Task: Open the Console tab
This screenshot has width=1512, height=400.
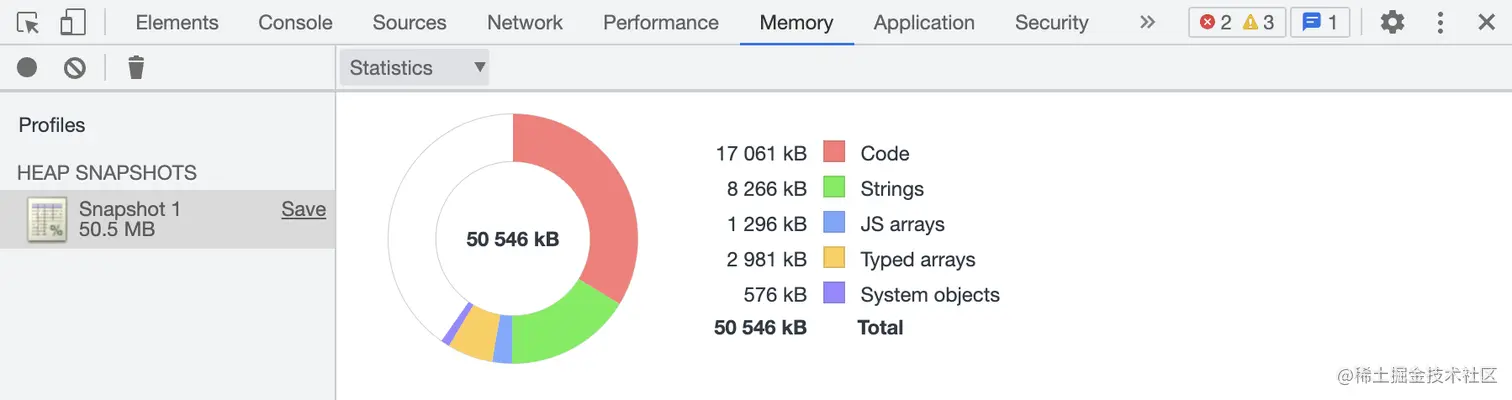Action: [295, 22]
